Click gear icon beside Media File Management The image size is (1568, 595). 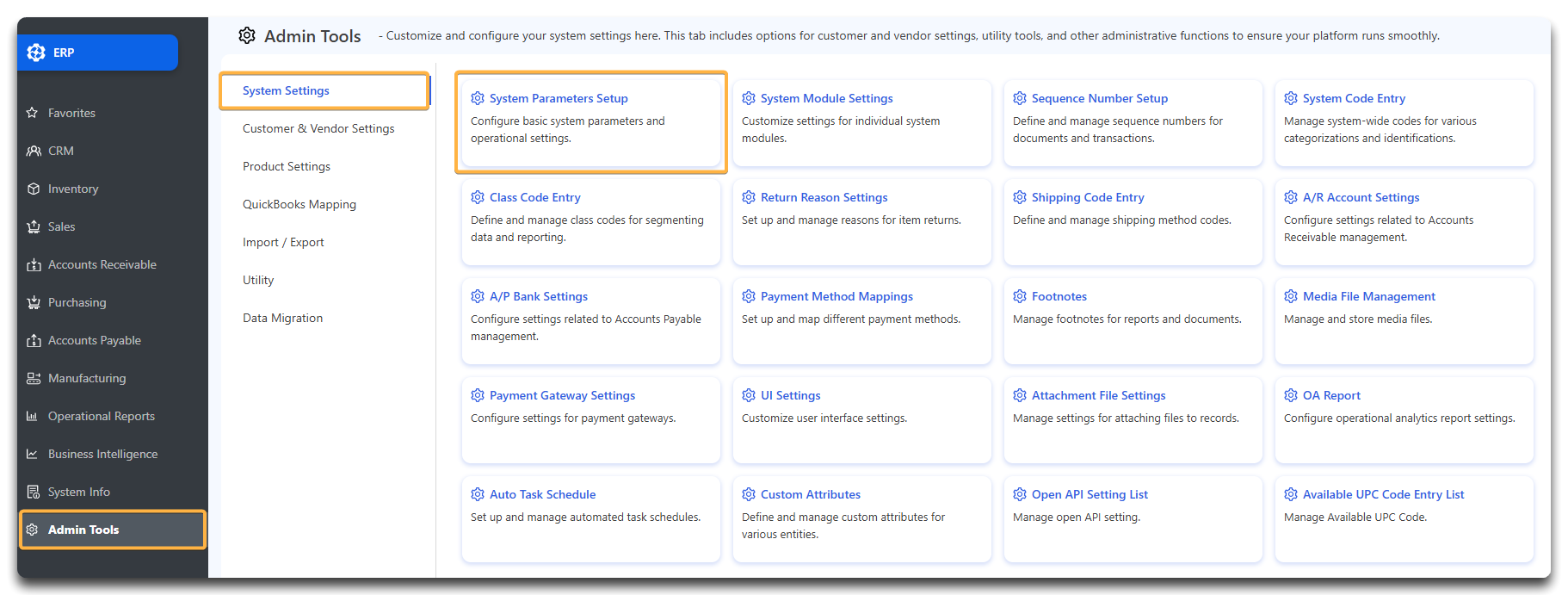[x=1291, y=296]
